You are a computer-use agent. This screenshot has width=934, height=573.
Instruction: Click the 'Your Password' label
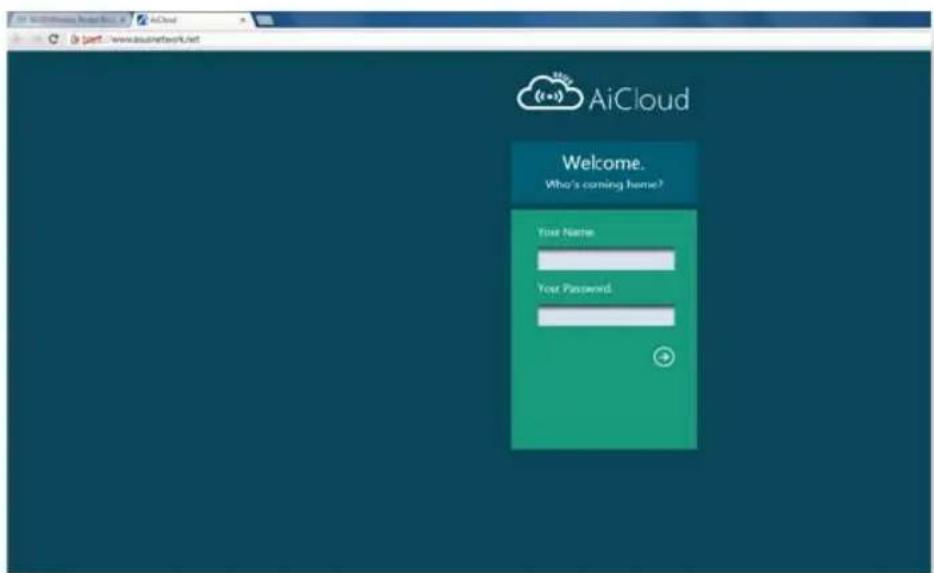[x=574, y=288]
